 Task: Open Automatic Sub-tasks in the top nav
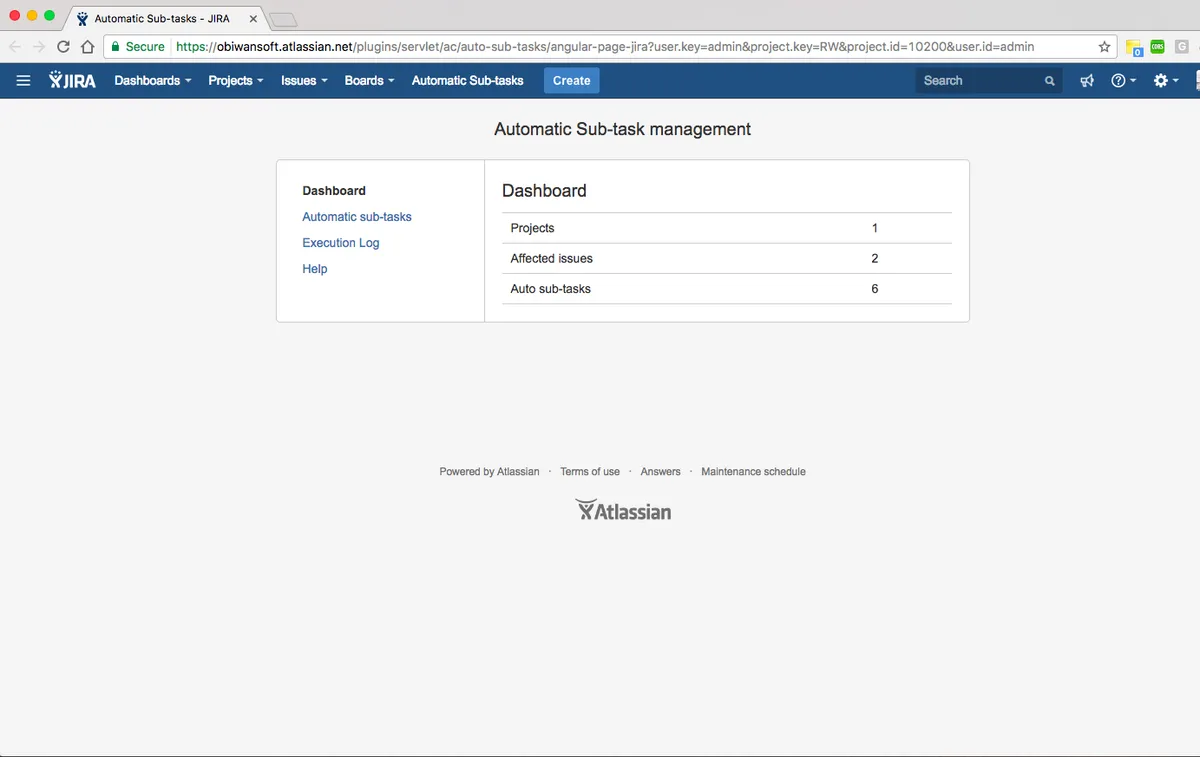(468, 81)
